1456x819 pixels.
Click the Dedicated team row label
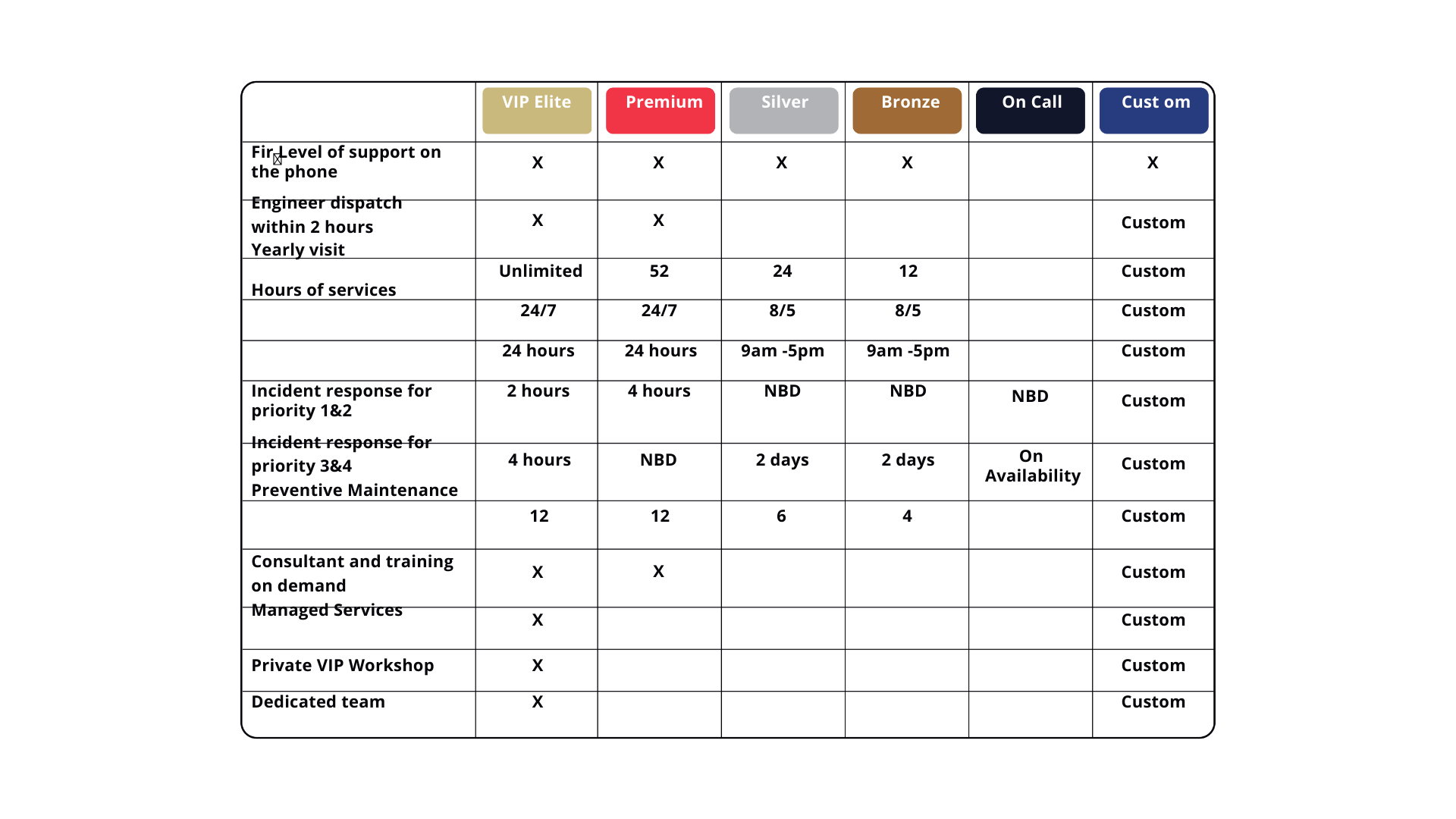[x=318, y=702]
